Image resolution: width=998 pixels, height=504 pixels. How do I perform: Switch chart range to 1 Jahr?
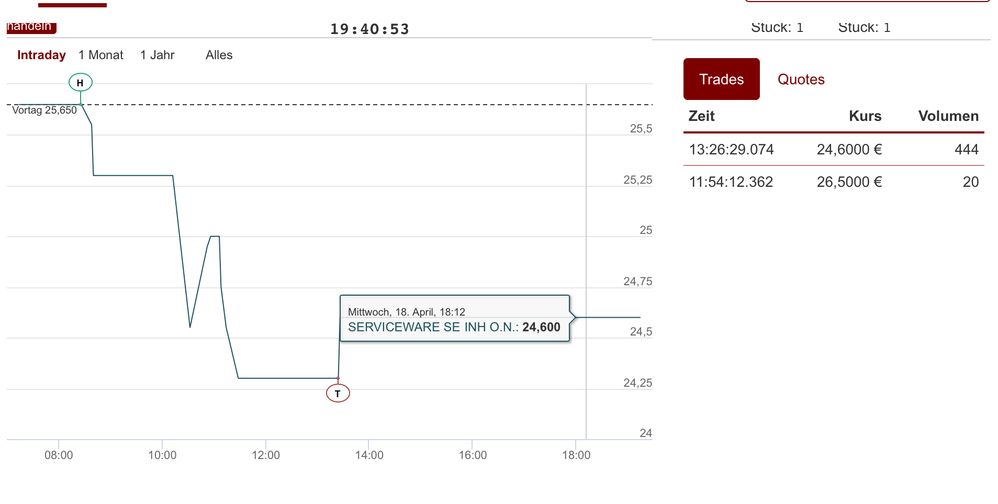157,55
